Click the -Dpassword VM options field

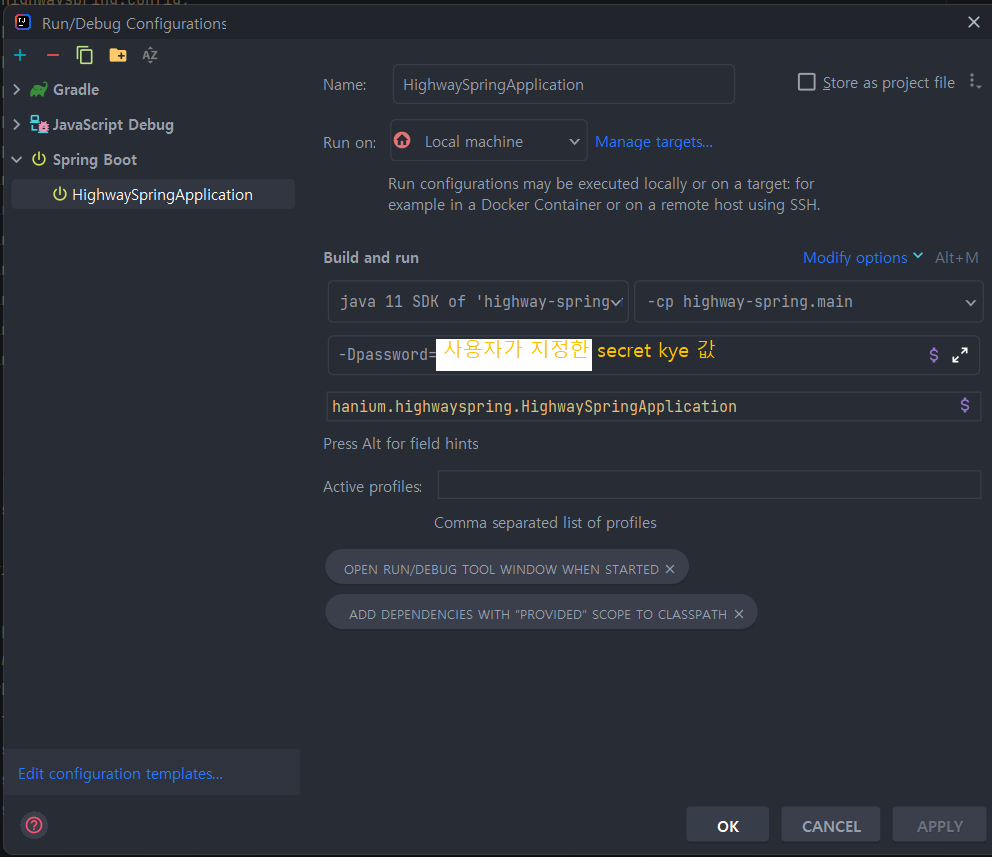(654, 355)
